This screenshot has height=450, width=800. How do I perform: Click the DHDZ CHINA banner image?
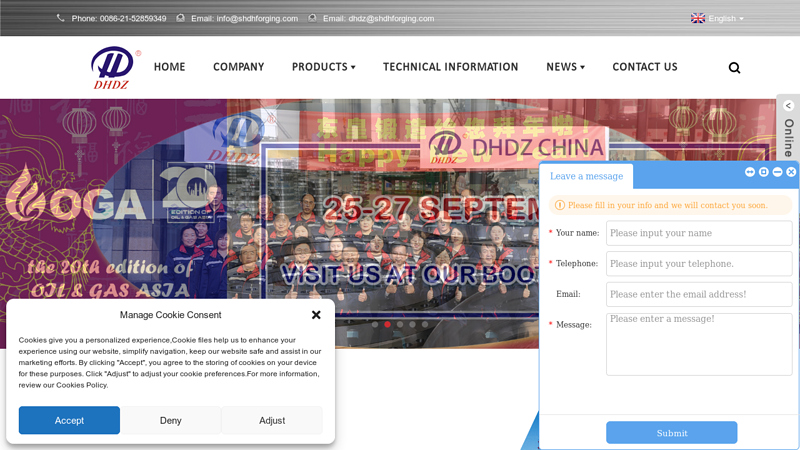tap(515, 147)
